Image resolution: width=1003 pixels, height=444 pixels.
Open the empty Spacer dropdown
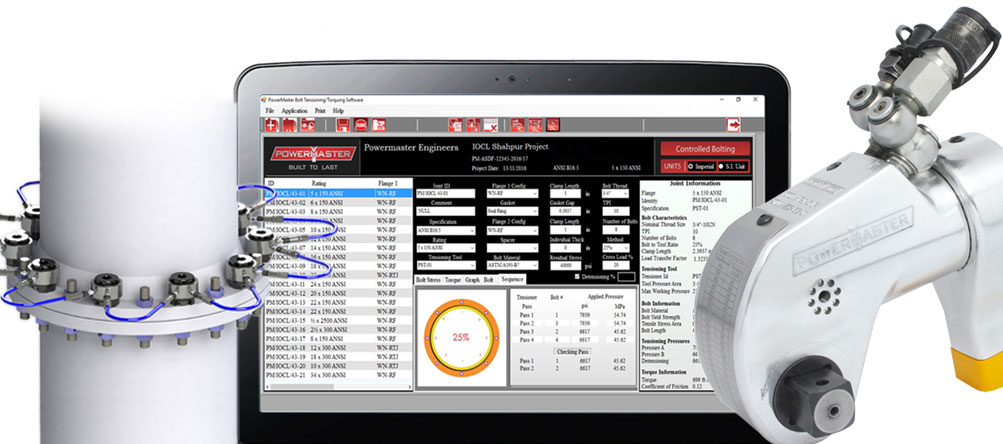pyautogui.click(x=512, y=248)
